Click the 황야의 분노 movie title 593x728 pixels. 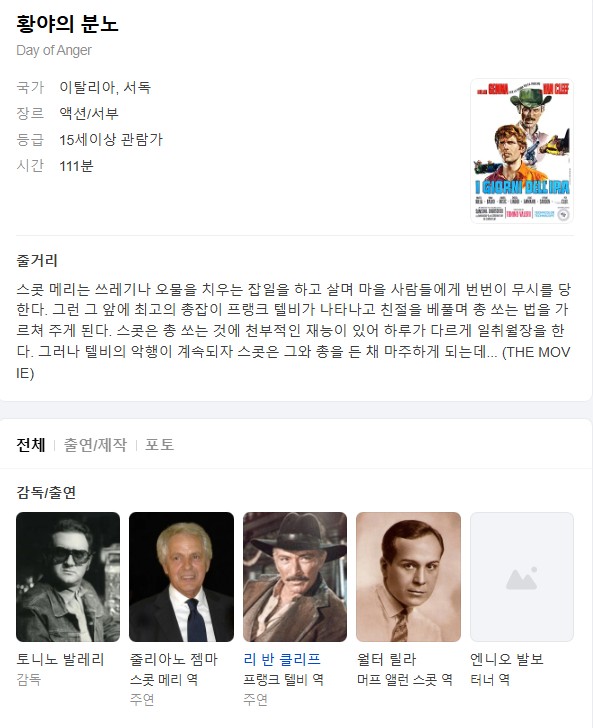(67, 24)
